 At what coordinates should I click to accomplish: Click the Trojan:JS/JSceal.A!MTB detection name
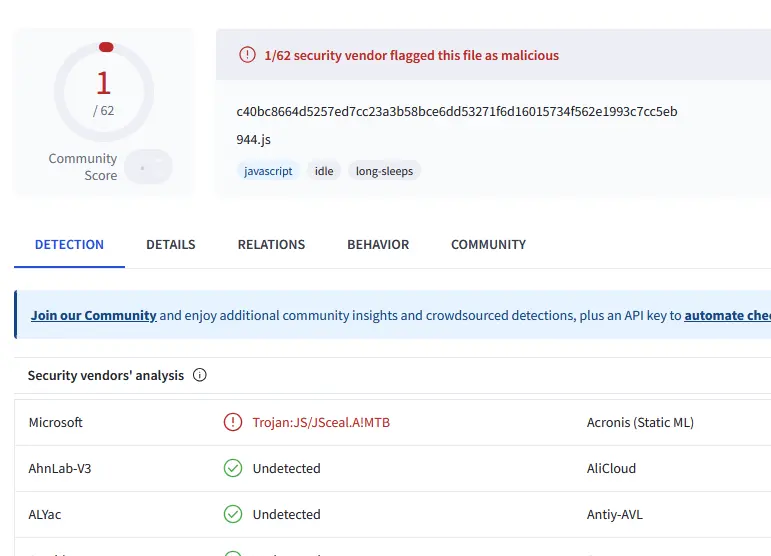tap(321, 422)
